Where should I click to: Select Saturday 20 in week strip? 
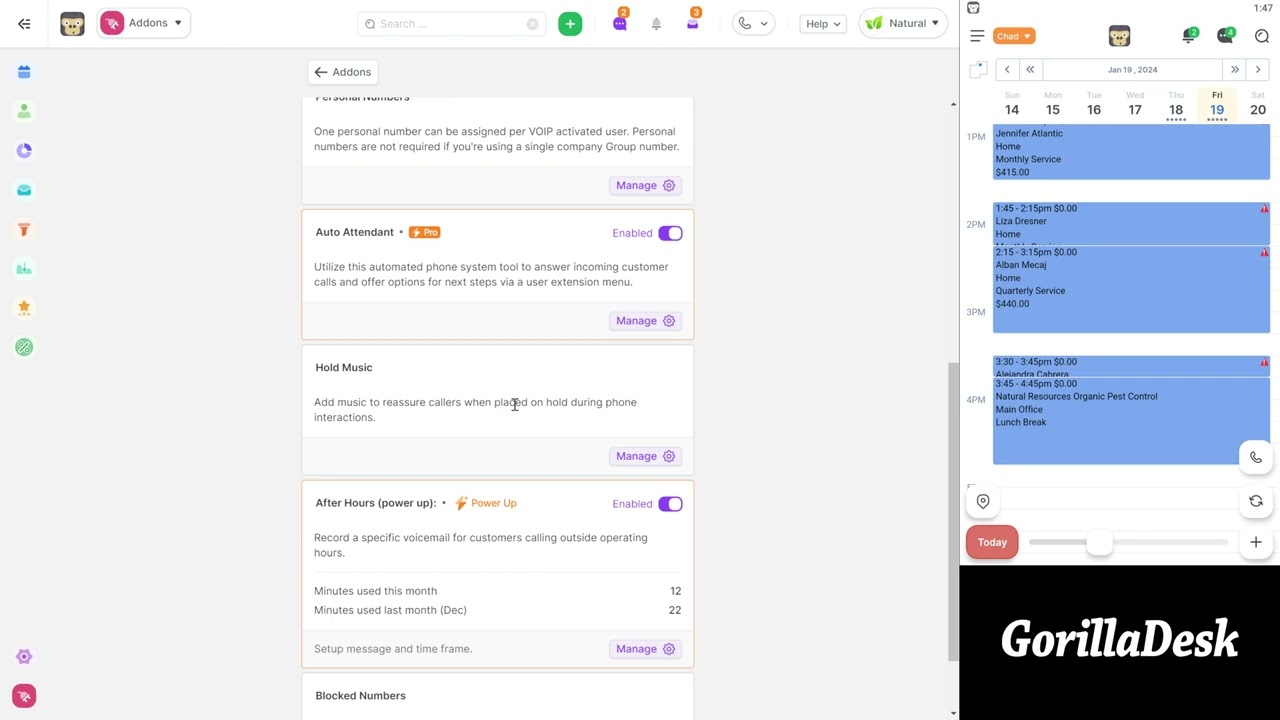[1258, 105]
